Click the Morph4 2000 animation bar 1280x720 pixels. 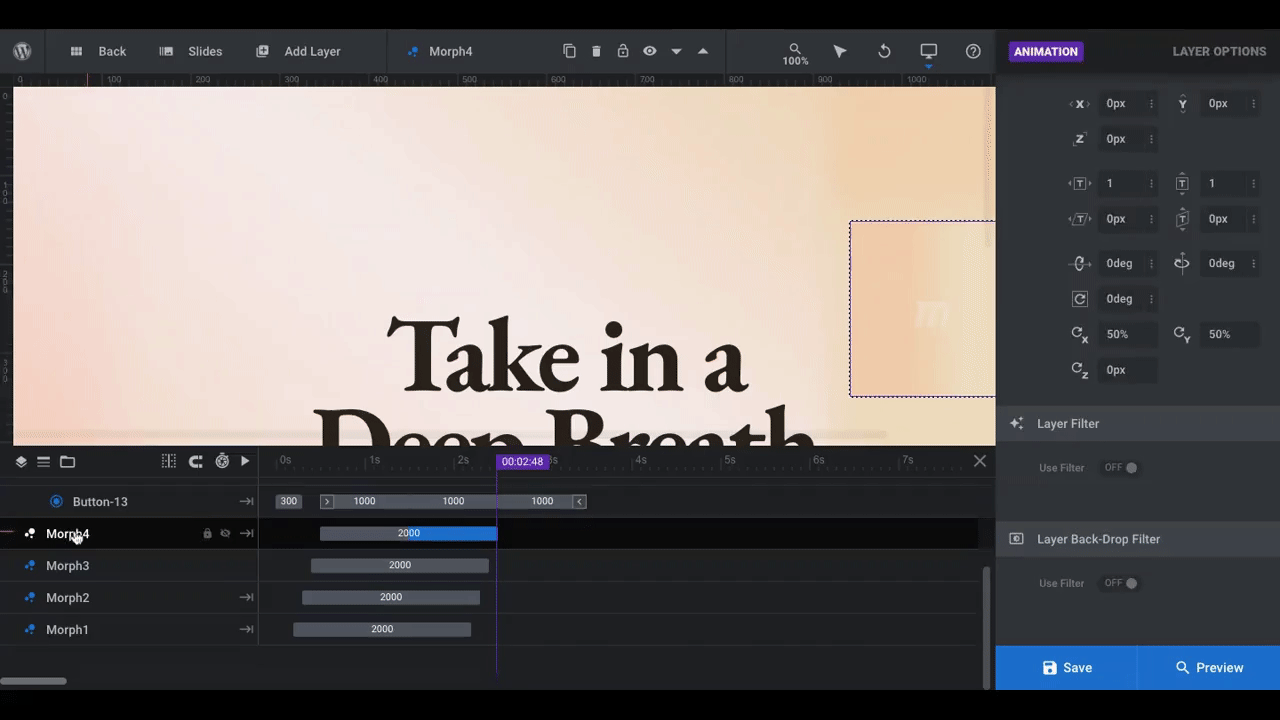click(x=408, y=534)
